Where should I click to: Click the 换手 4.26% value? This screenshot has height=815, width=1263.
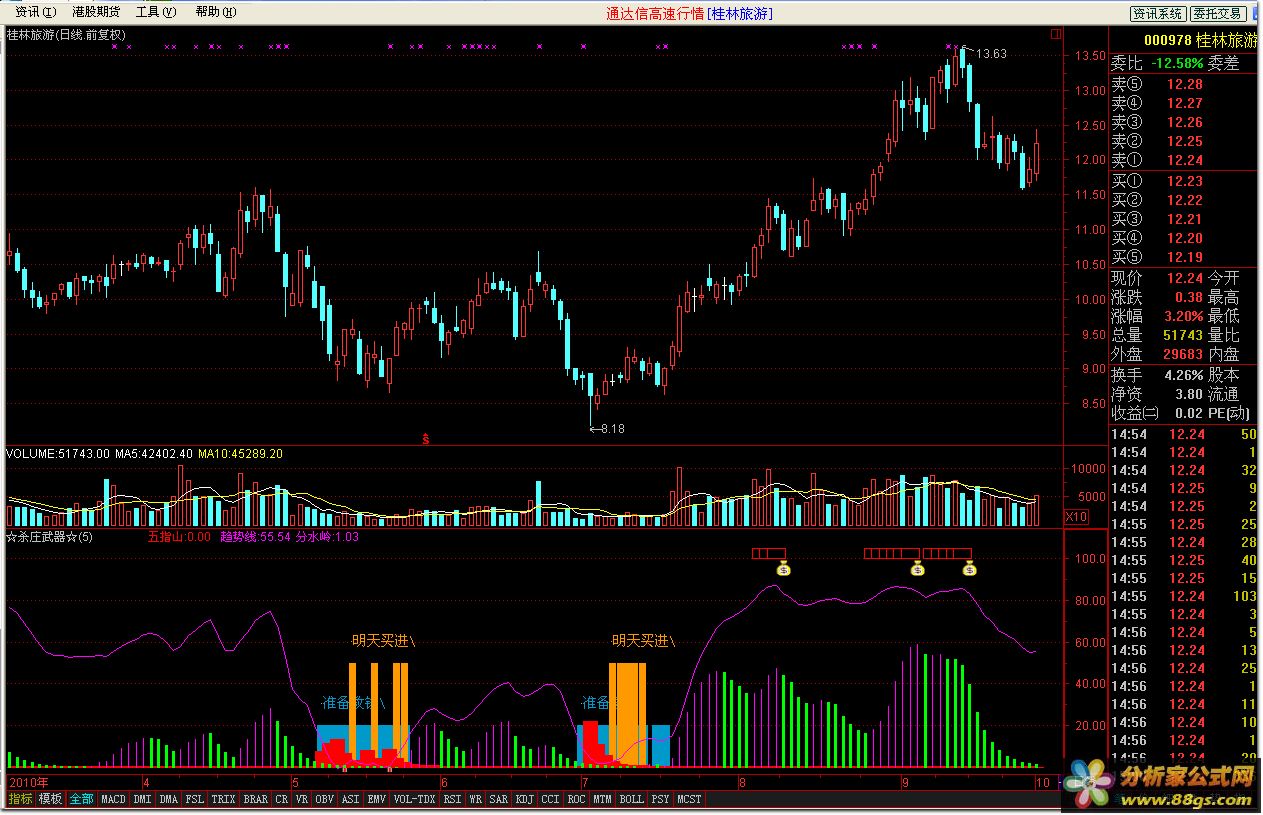1183,375
